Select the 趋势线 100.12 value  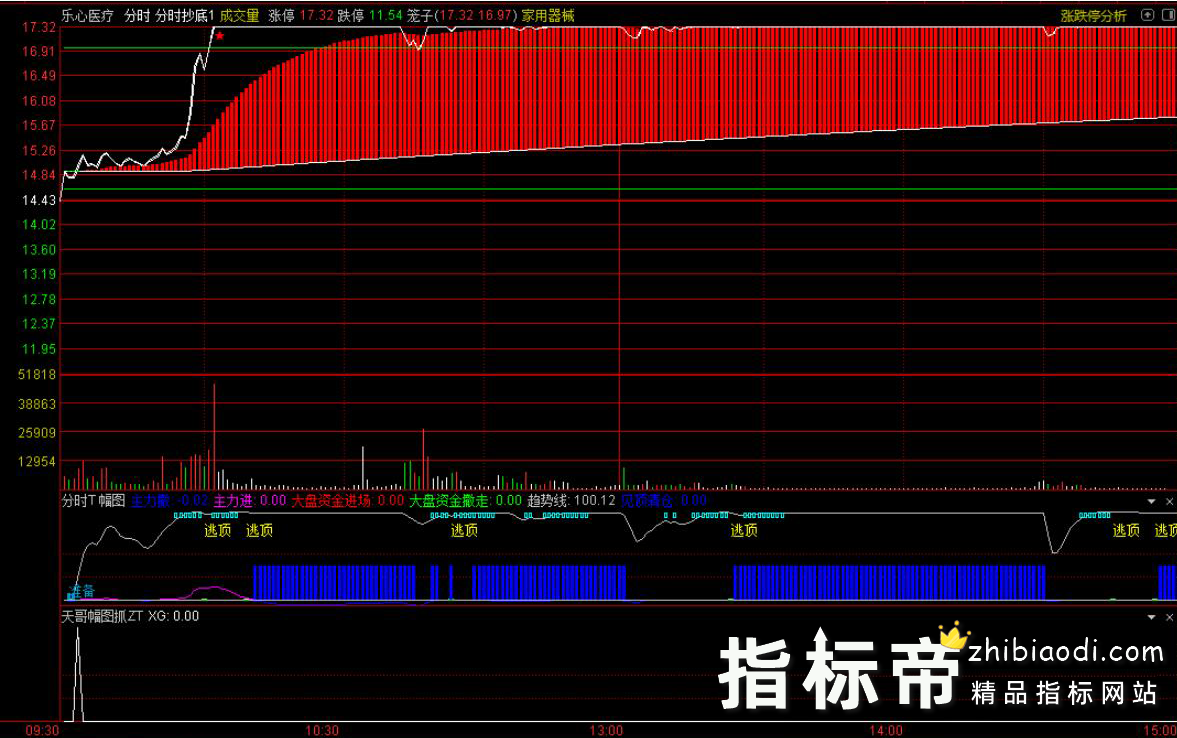pyautogui.click(x=571, y=501)
